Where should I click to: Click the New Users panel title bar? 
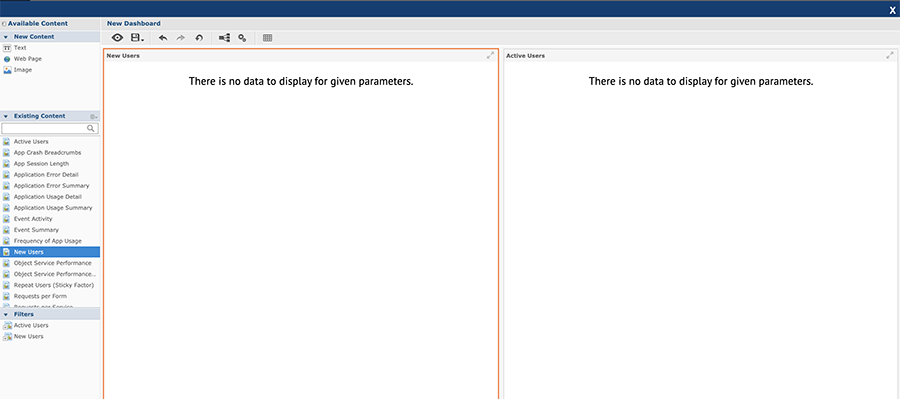coord(300,56)
